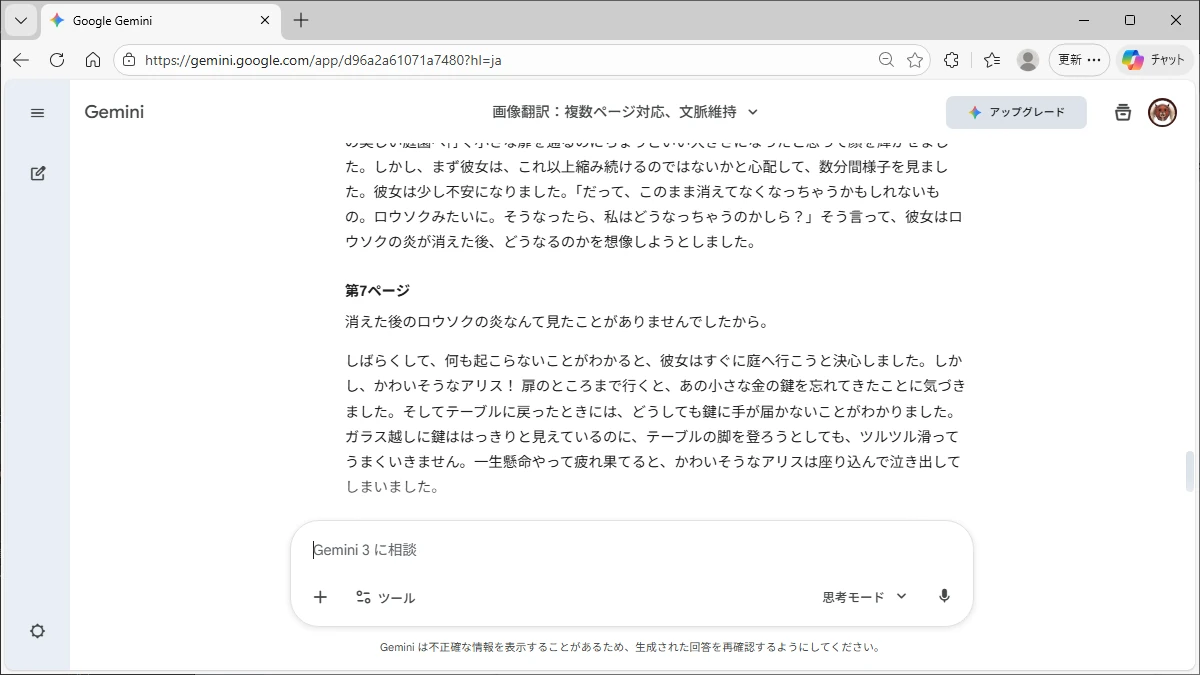Open the Gemini main menu hamburger icon

(37, 113)
